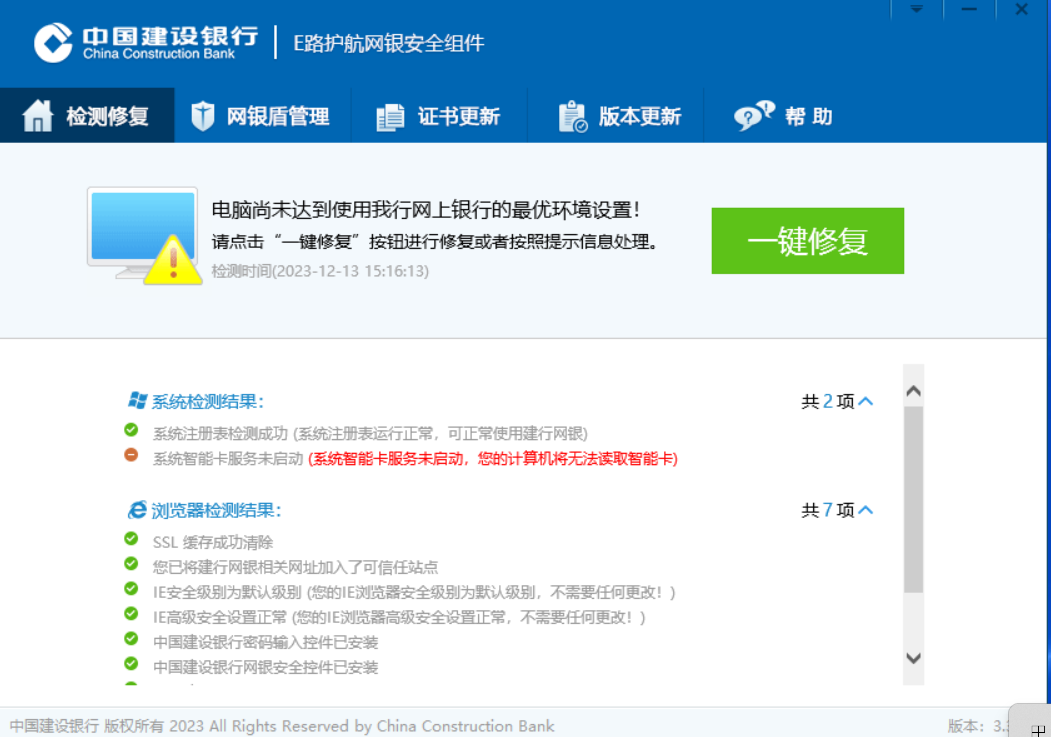The width and height of the screenshot is (1051, 737).
Task: Click the certificate document icon for 证书更新
Action: pos(389,117)
